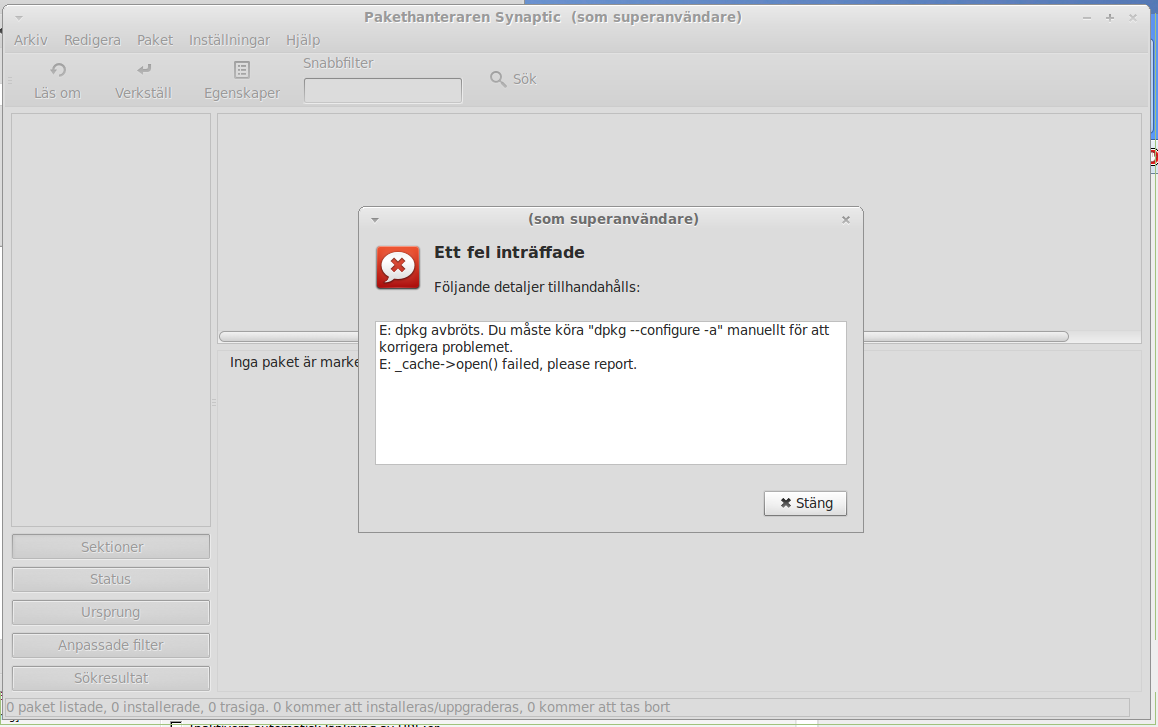Click the 'Inga paket är marke' text
This screenshot has width=1158, height=727.
tap(294, 362)
